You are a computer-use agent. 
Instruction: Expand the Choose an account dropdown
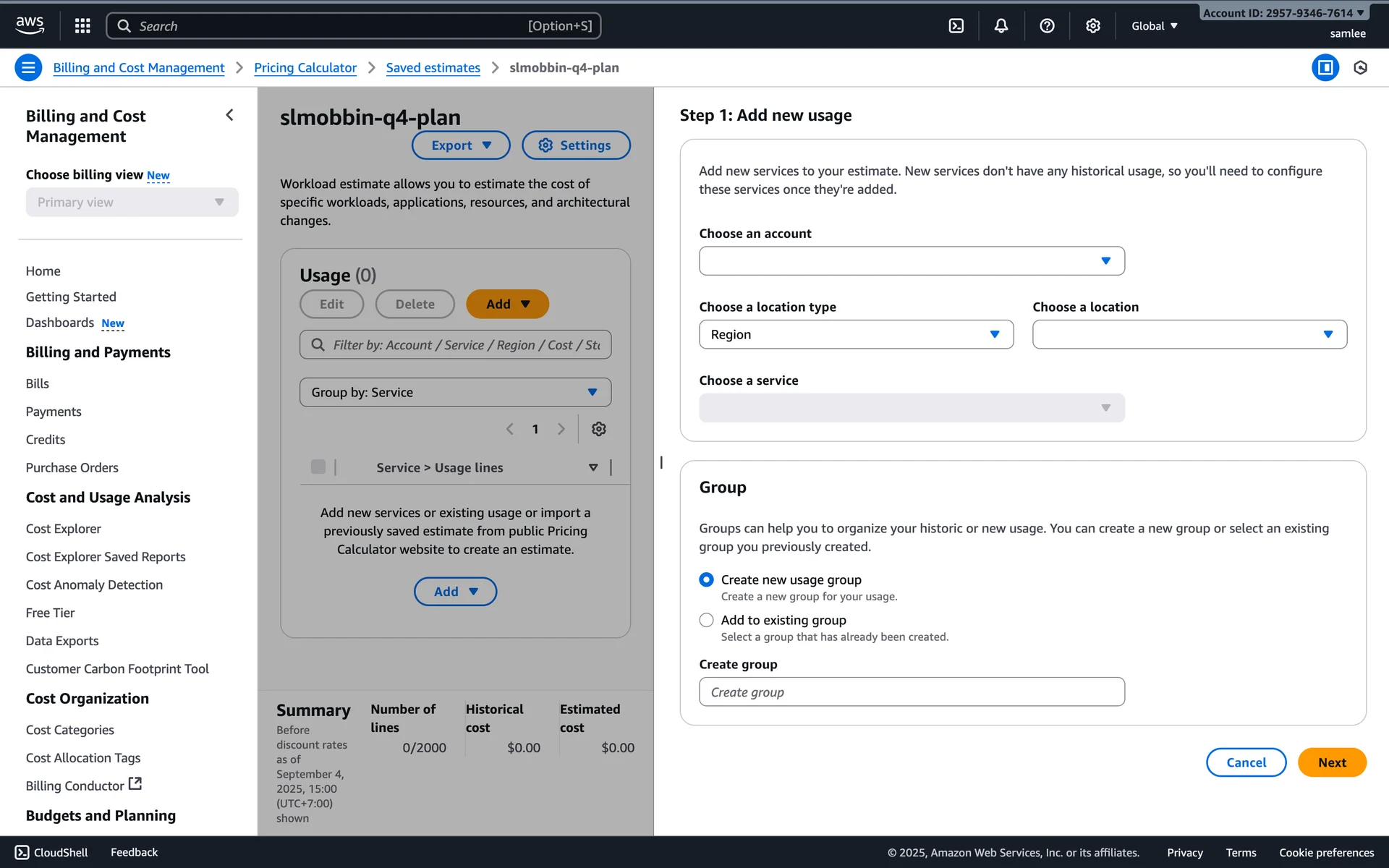[x=911, y=260]
